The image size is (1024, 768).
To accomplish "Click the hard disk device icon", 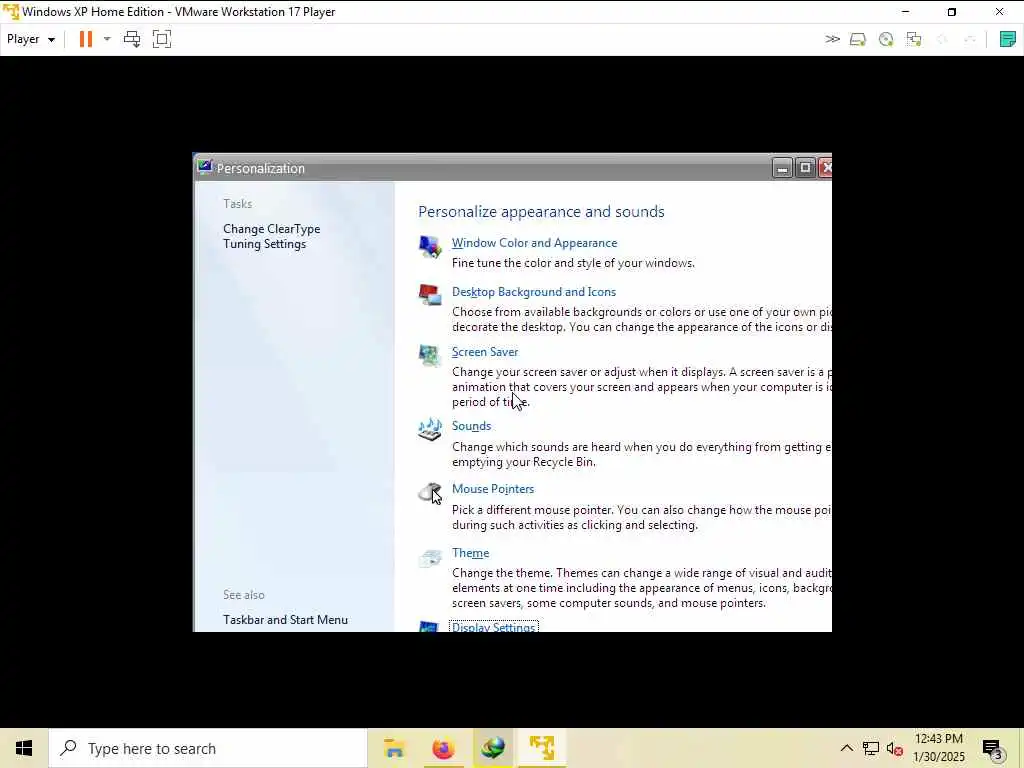I will [857, 39].
